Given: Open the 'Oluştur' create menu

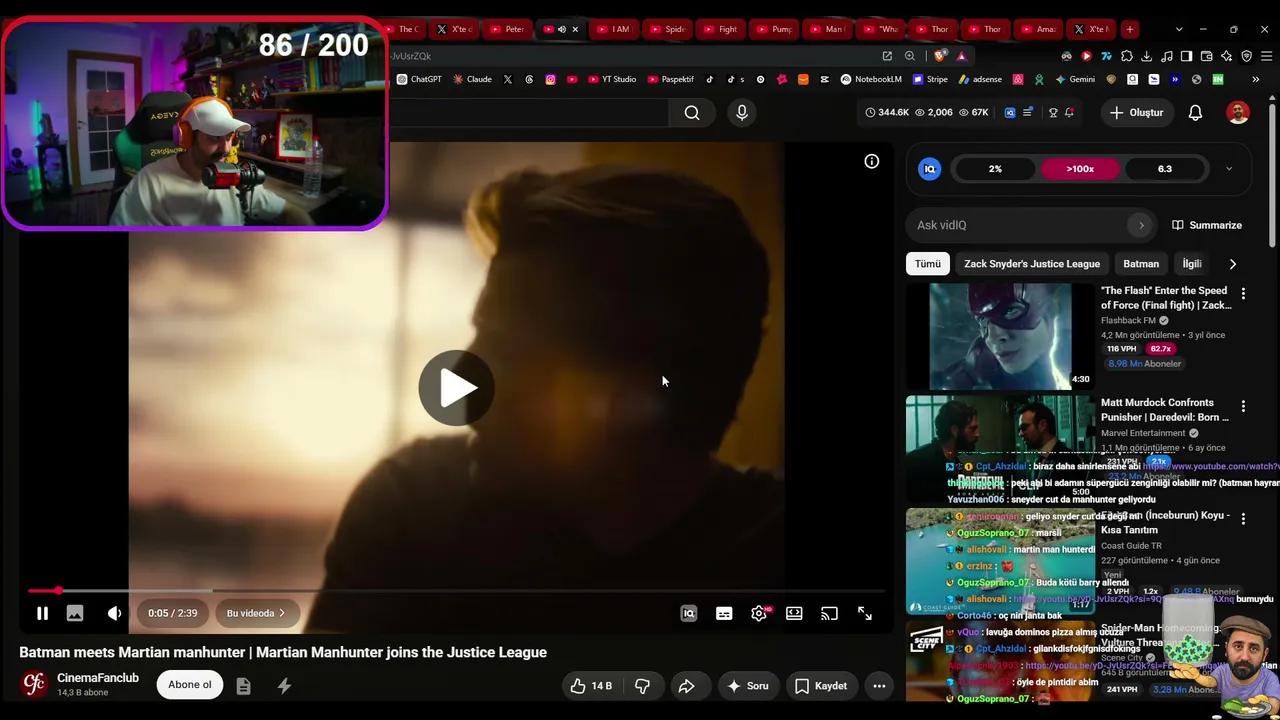Looking at the screenshot, I should click(1137, 113).
